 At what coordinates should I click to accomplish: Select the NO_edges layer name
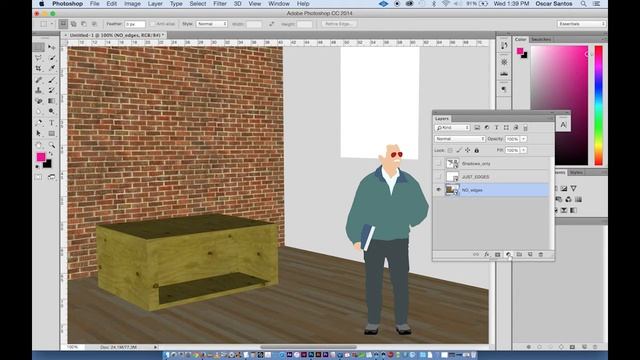472,190
